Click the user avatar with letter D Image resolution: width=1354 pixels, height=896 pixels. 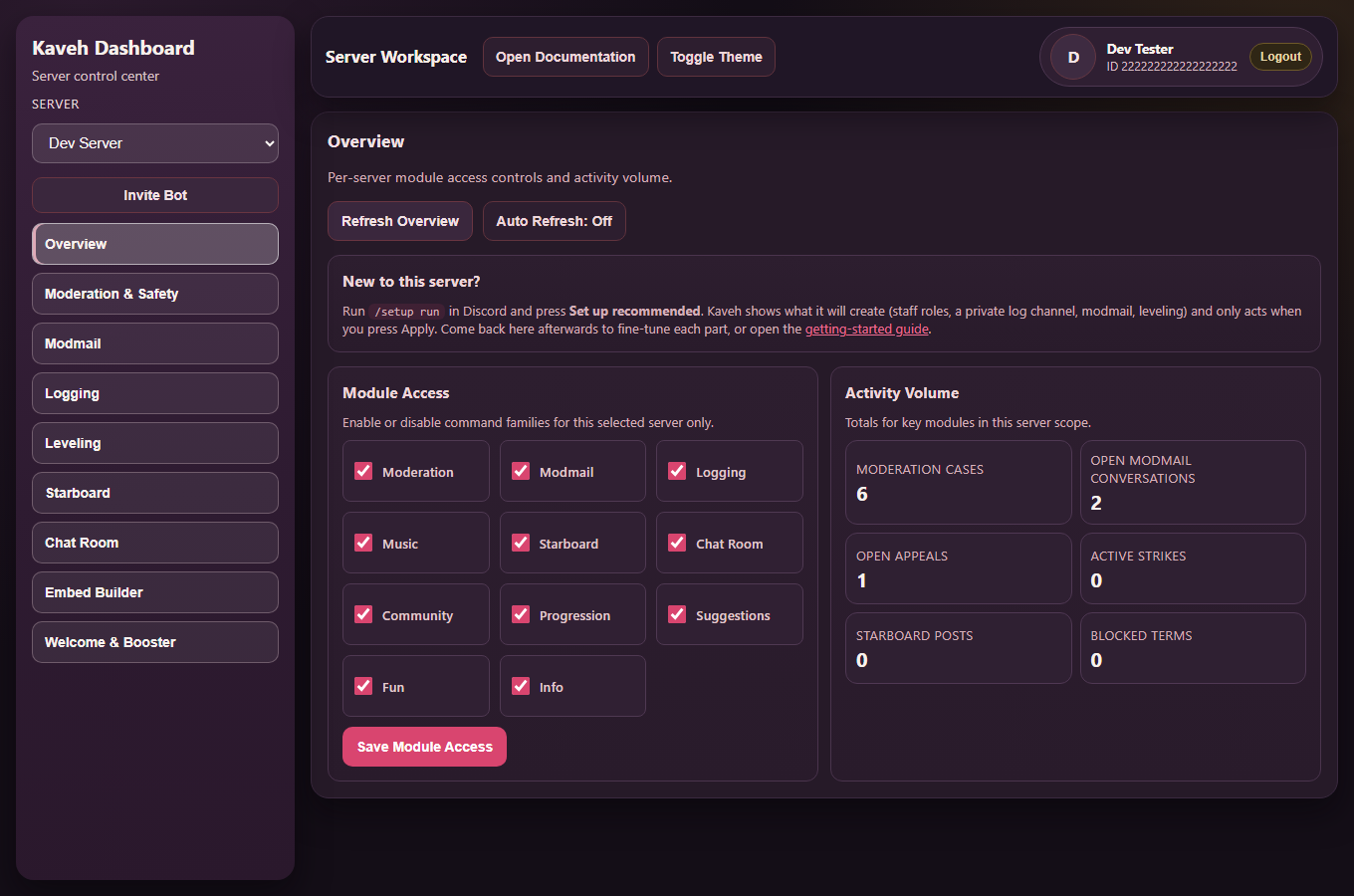[x=1073, y=57]
